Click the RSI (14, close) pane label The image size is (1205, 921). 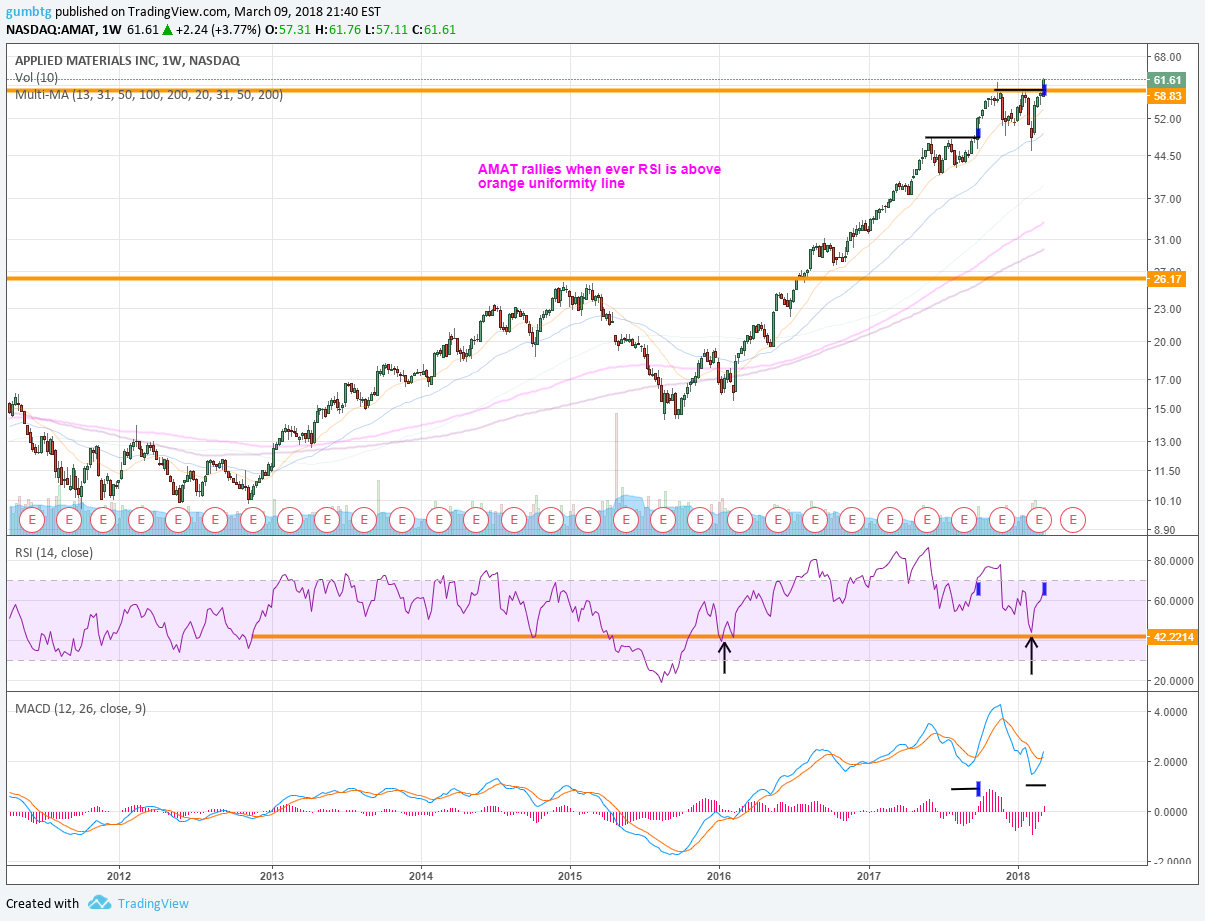(54, 553)
